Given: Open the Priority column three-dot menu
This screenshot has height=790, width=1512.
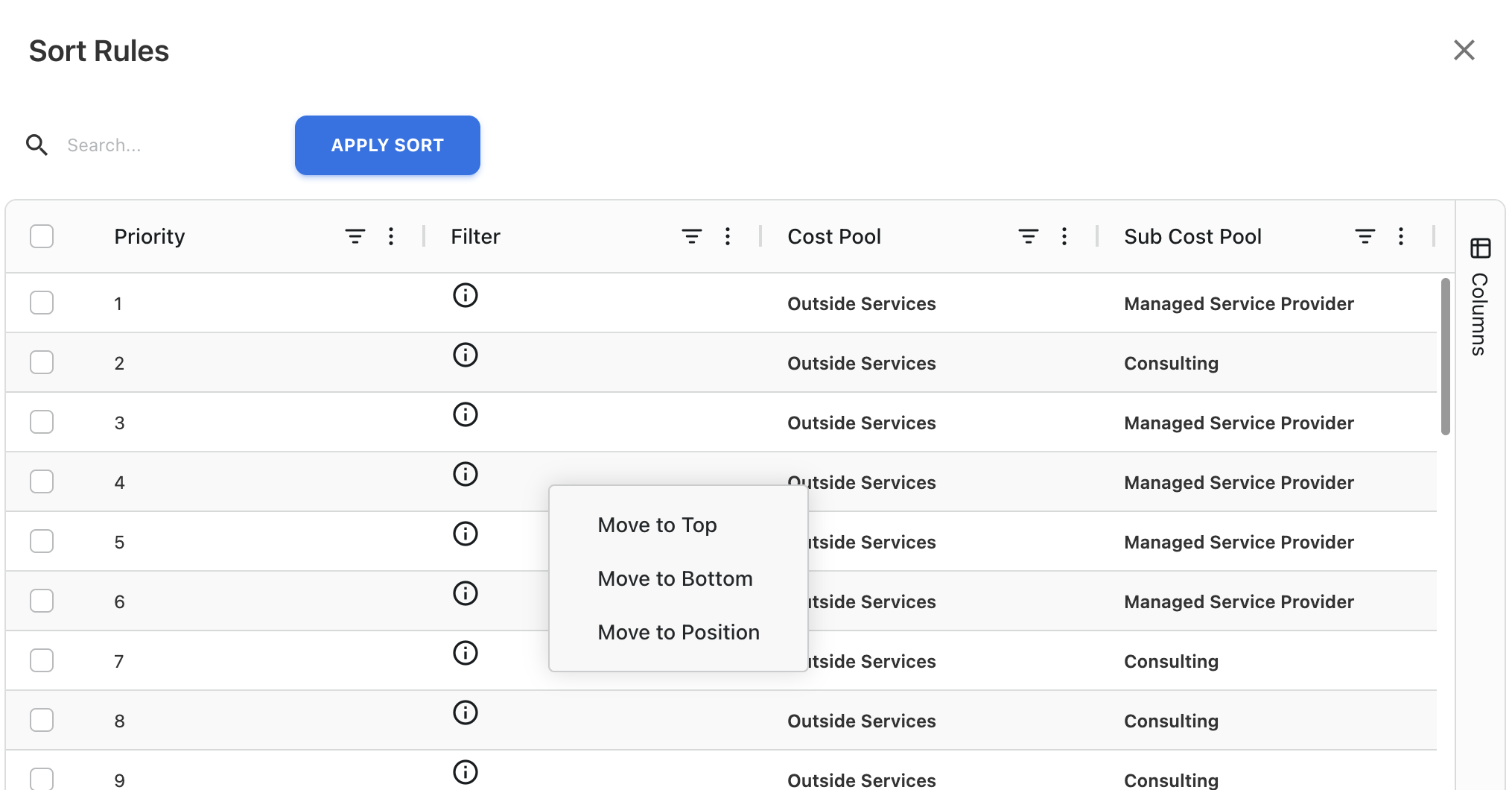Looking at the screenshot, I should [391, 236].
